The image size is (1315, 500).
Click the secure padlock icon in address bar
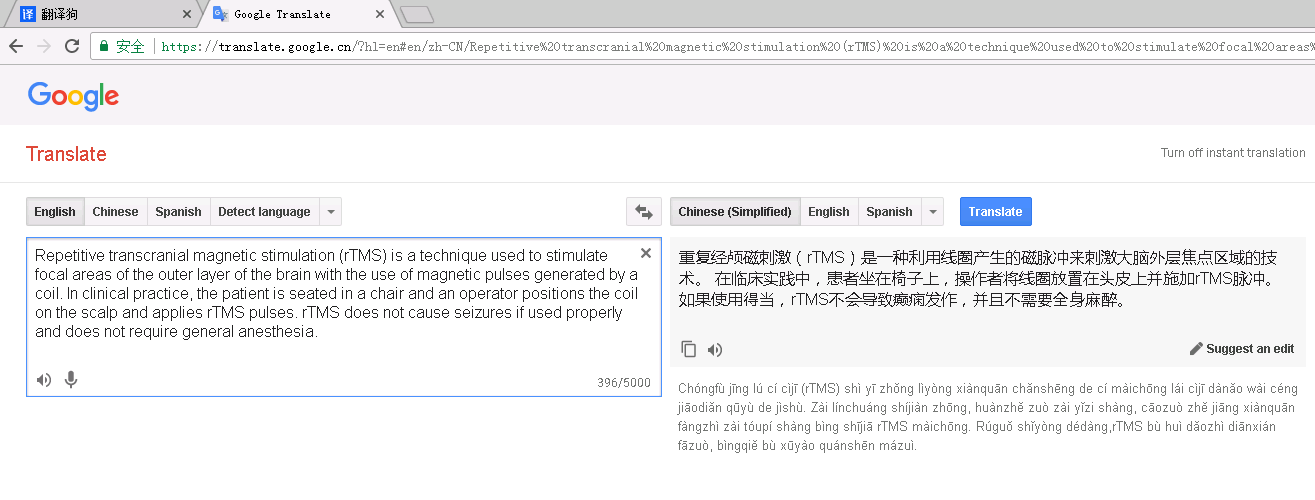click(x=103, y=46)
